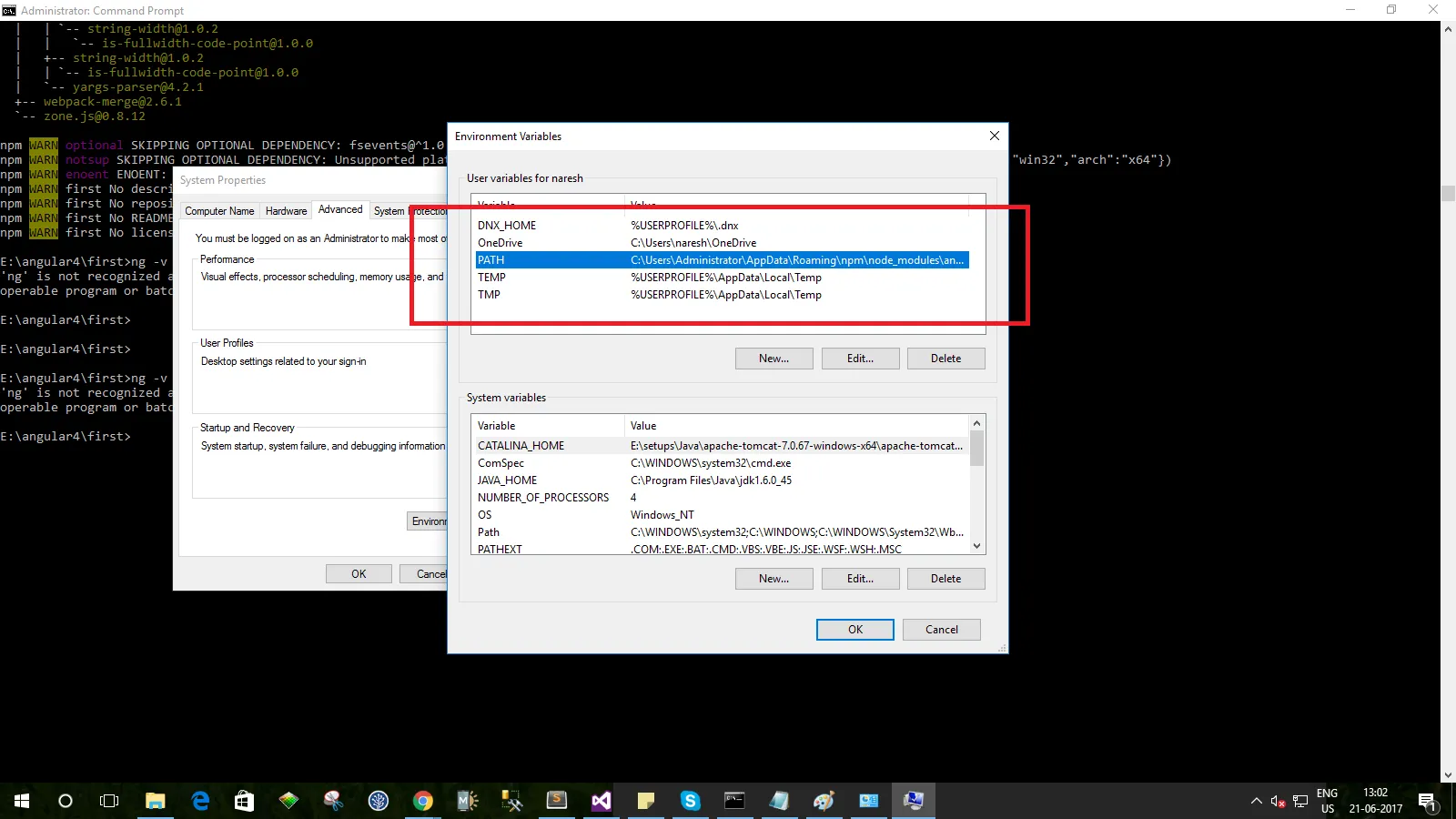This screenshot has width=1456, height=819.
Task: Open Sticky Notes from the taskbar
Action: (645, 801)
